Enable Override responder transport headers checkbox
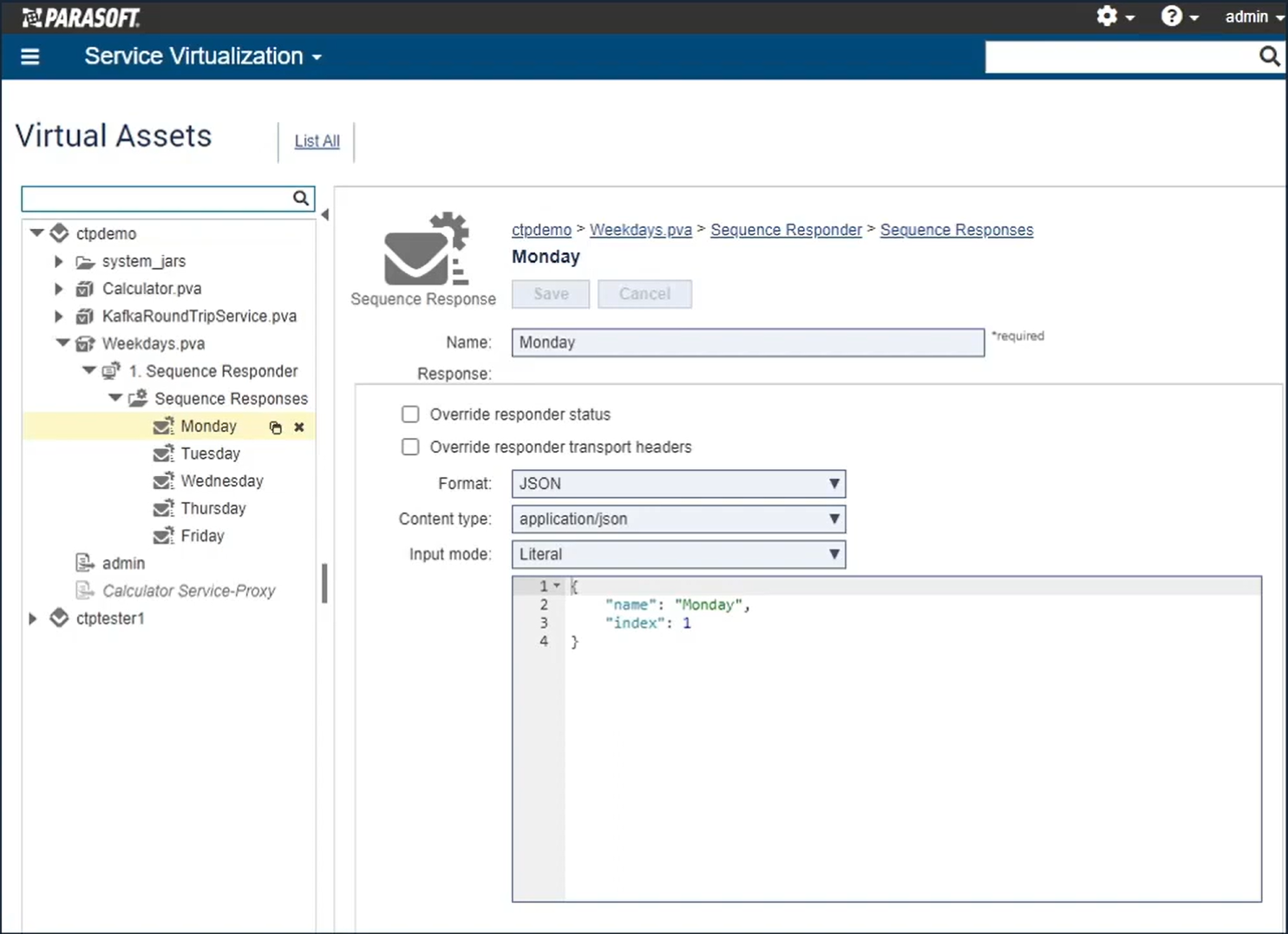Viewport: 1288px width, 934px height. (410, 447)
